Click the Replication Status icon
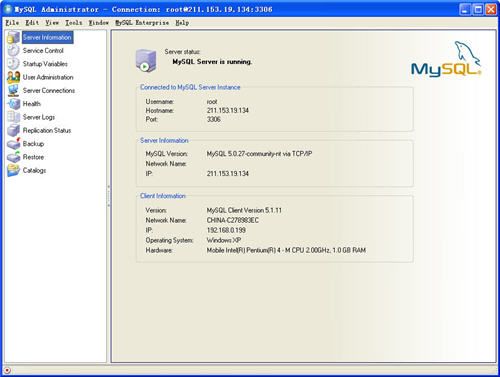Image resolution: width=500 pixels, height=377 pixels. pyautogui.click(x=14, y=130)
